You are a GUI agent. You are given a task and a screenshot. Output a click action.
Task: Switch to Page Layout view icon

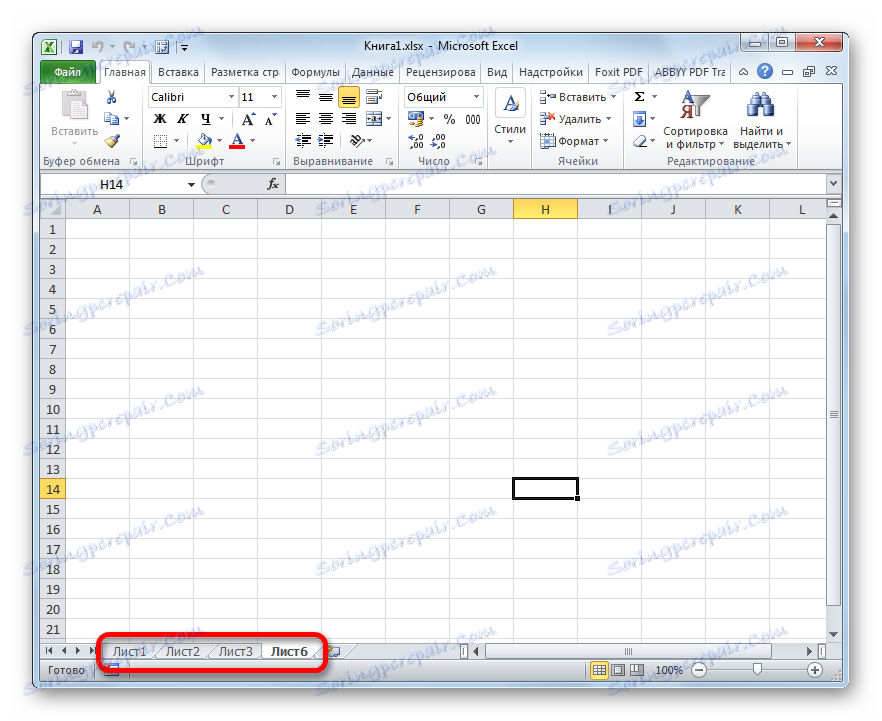(x=618, y=670)
